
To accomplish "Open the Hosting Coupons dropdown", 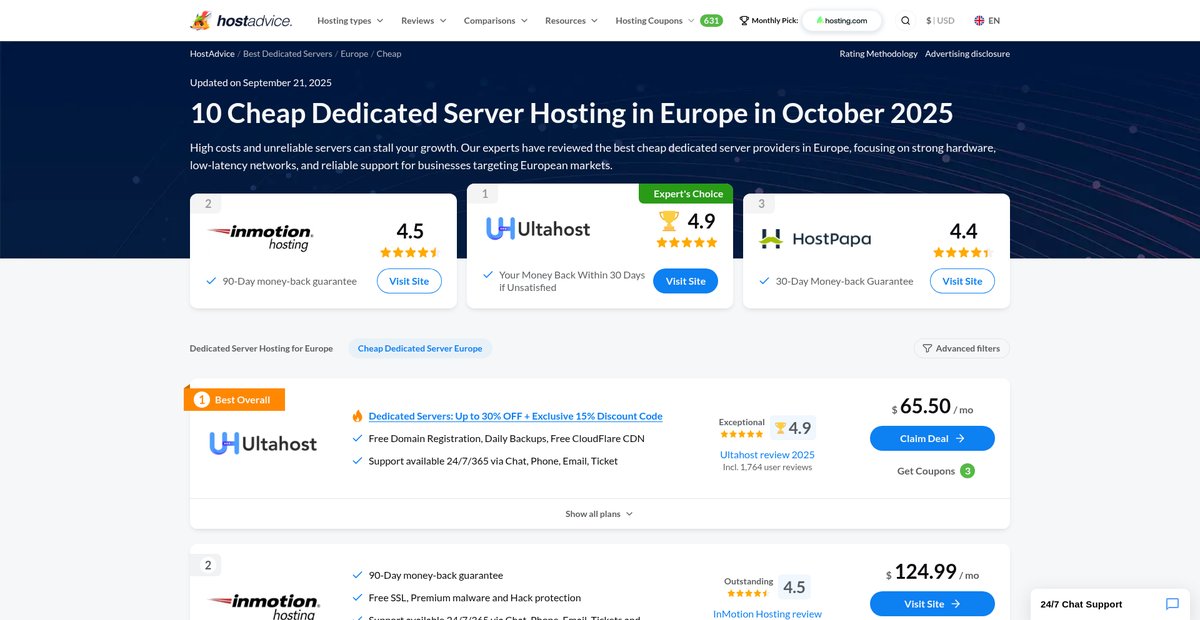I will (x=655, y=20).
